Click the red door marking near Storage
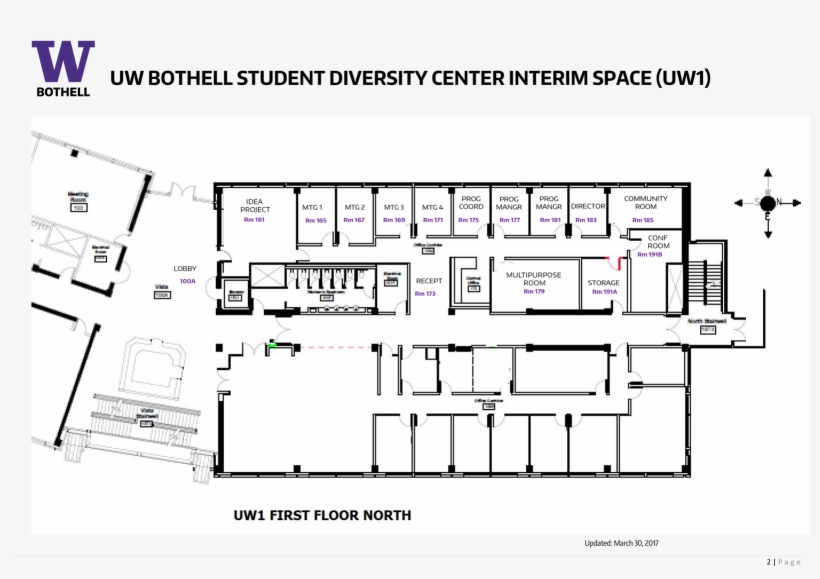Viewport: 820px width, 579px height. click(615, 263)
